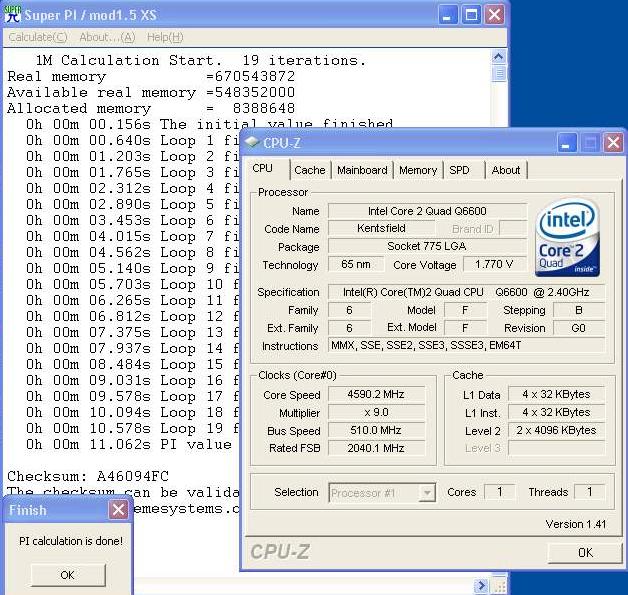628x595 pixels.
Task: Click the Super PI horizontal scroll right arrow
Action: coord(481,585)
